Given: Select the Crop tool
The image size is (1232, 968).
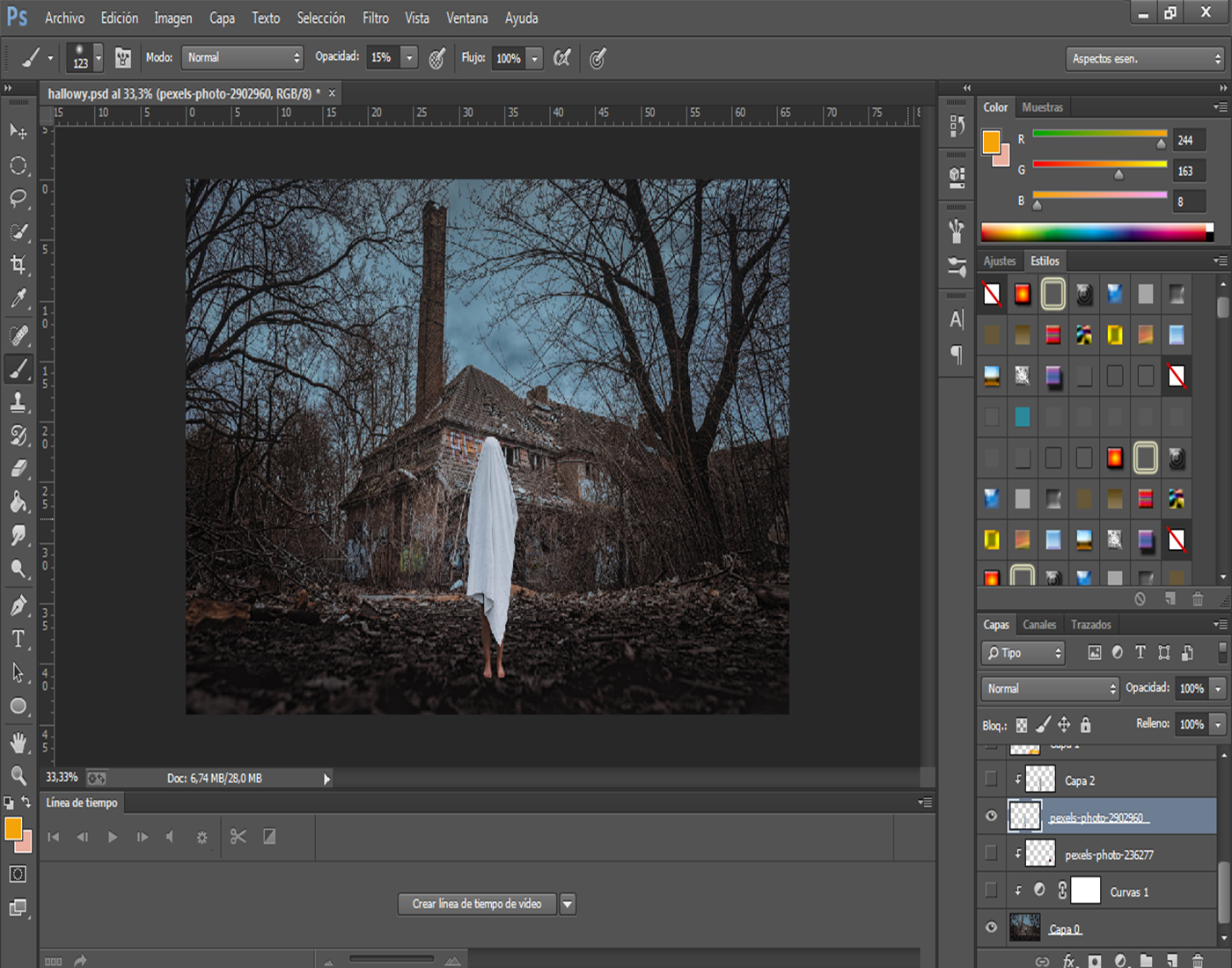Looking at the screenshot, I should pos(18,266).
